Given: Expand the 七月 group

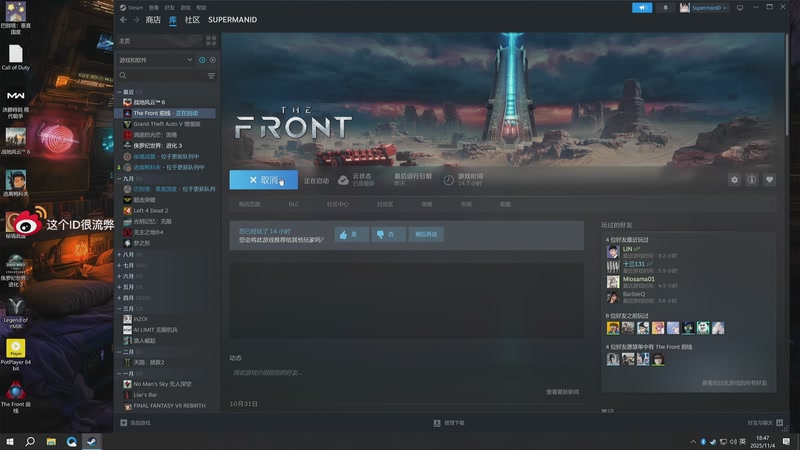Looking at the screenshot, I should coord(119,265).
